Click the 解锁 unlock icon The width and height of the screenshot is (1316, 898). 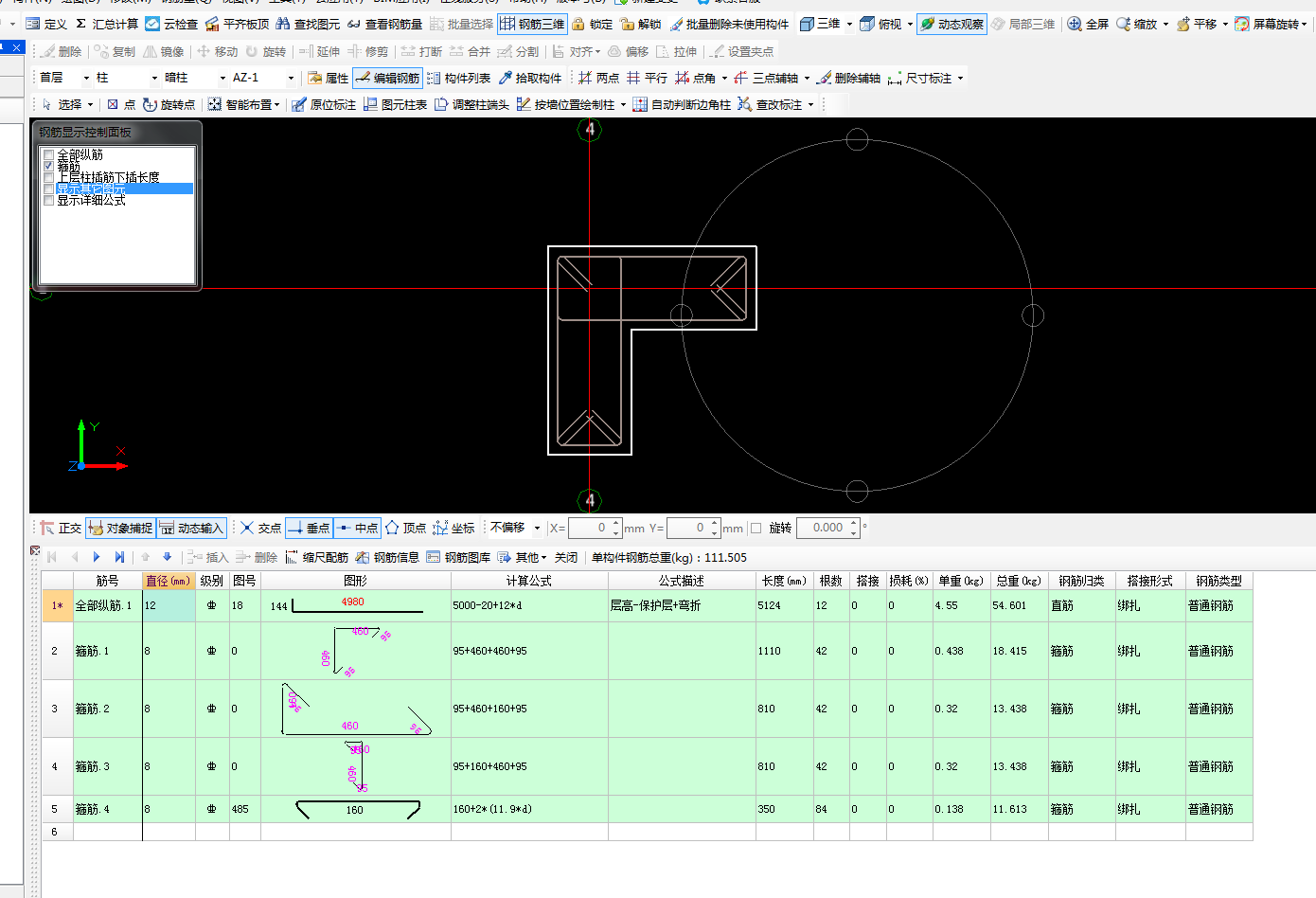(627, 24)
